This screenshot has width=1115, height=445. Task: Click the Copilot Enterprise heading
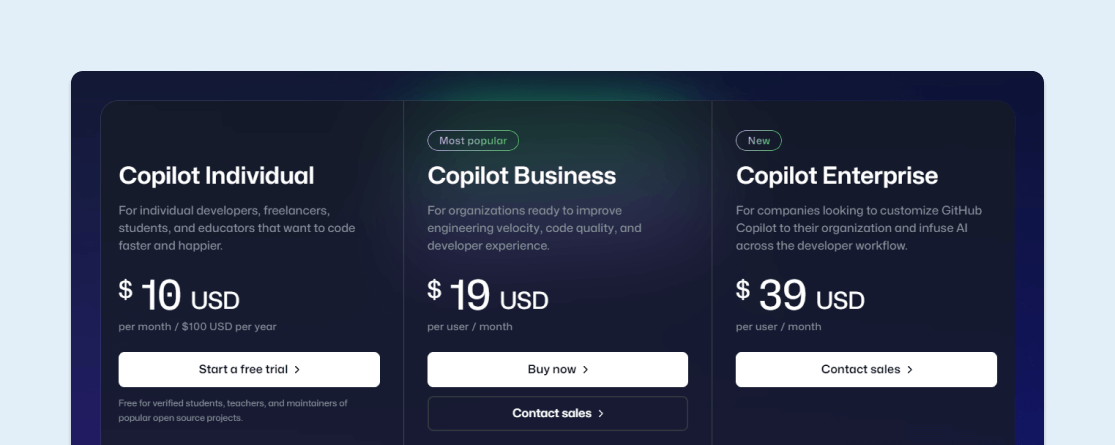pyautogui.click(x=837, y=176)
